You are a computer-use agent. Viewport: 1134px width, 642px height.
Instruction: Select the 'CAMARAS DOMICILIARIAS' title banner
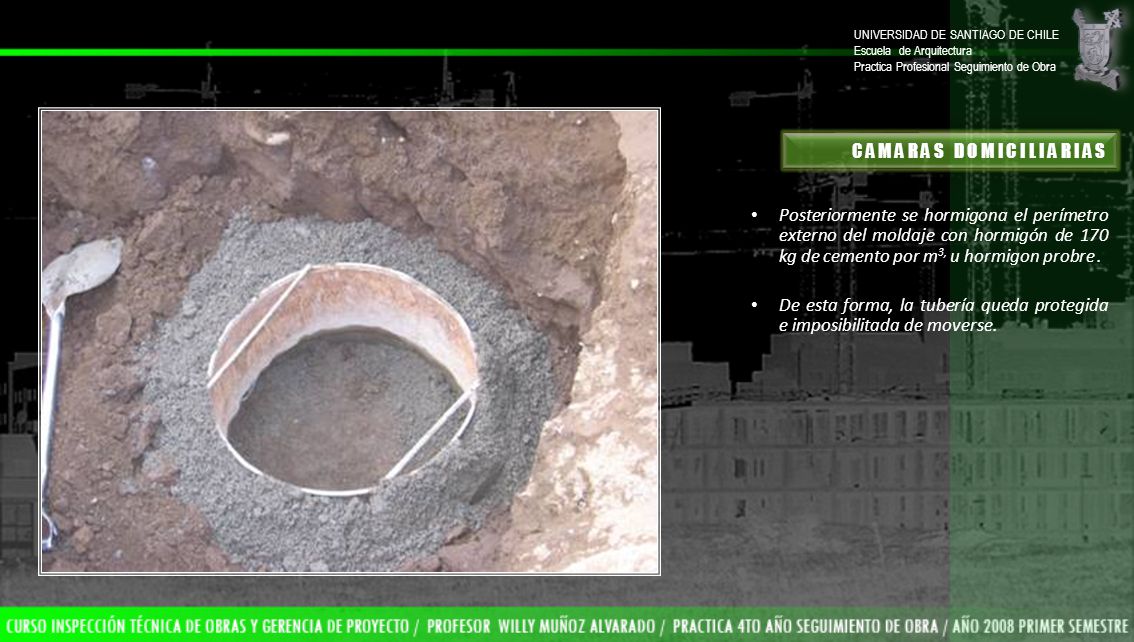coord(950,150)
